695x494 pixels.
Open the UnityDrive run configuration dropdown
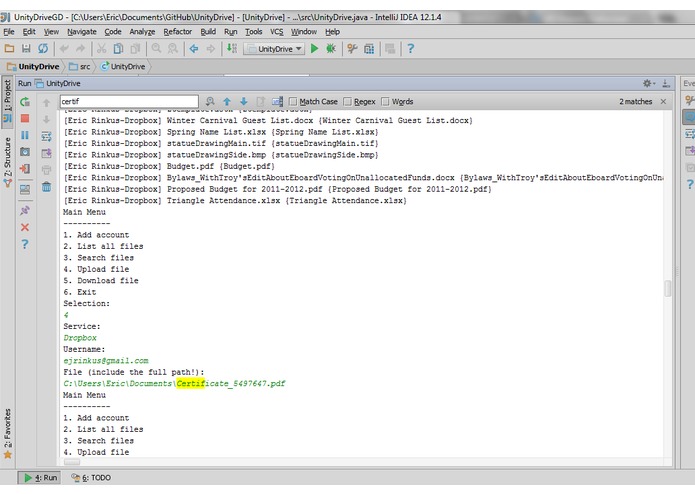274,49
